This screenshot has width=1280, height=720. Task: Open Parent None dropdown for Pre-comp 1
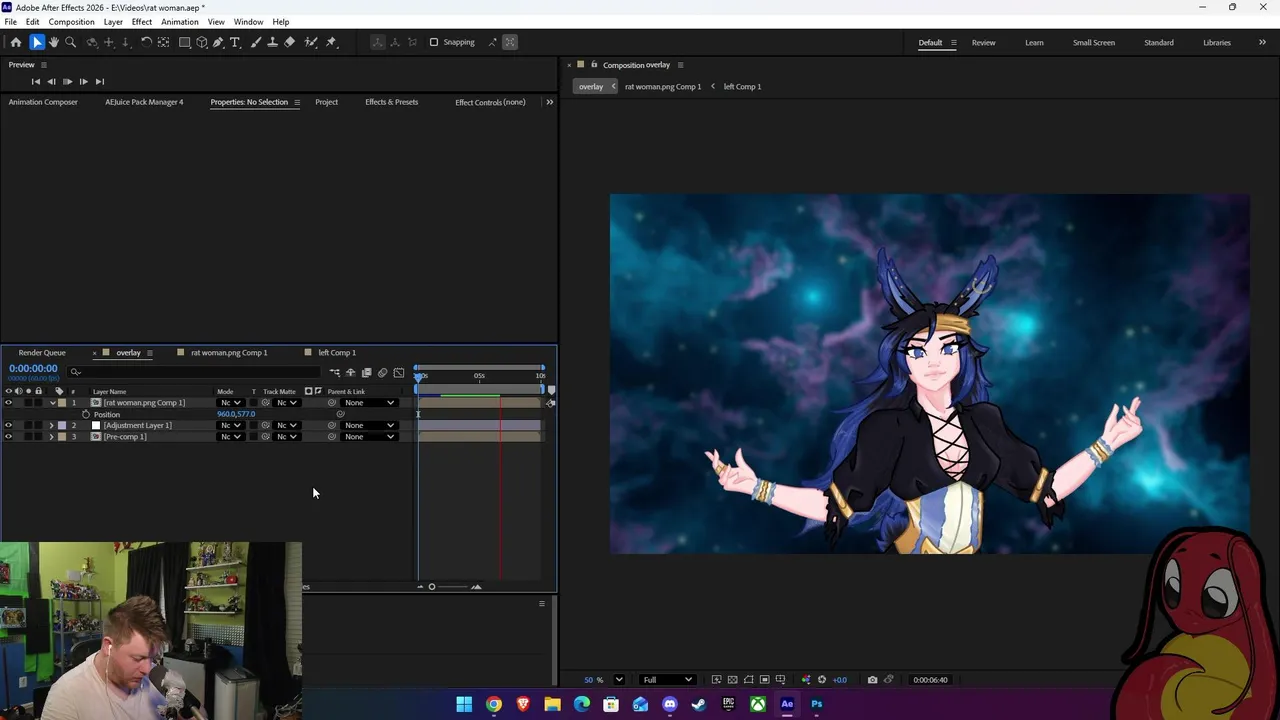coord(368,437)
